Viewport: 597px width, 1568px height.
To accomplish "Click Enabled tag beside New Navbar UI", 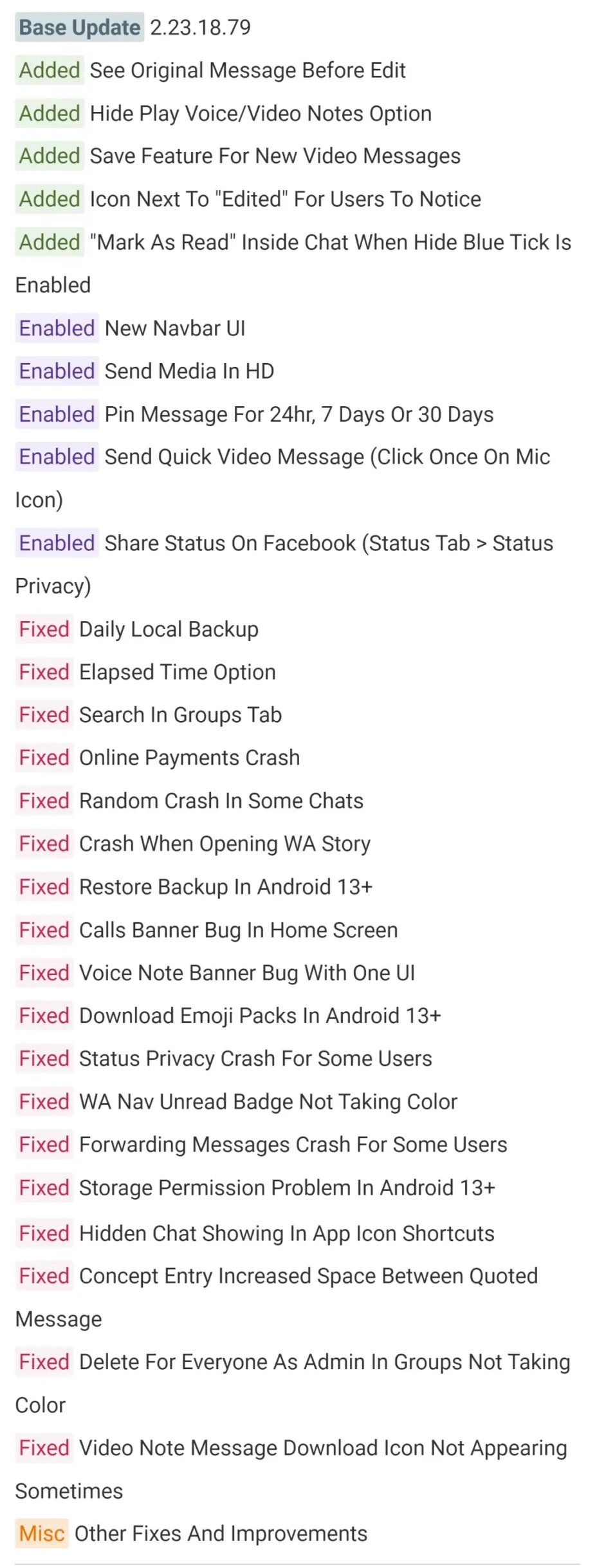I will pos(57,328).
